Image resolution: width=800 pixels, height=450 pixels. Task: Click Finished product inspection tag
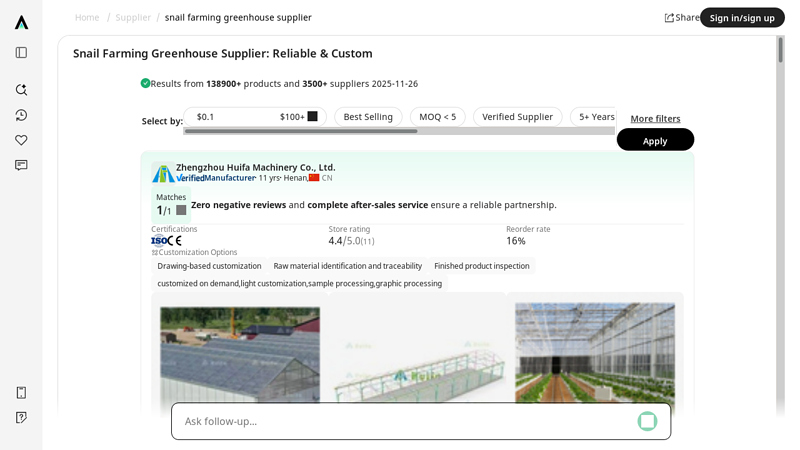click(482, 266)
